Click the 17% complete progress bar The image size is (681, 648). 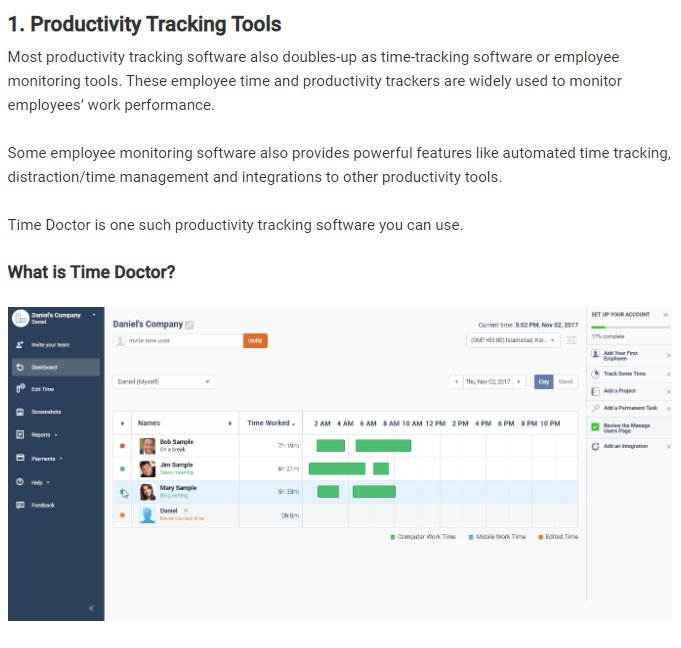click(x=631, y=327)
